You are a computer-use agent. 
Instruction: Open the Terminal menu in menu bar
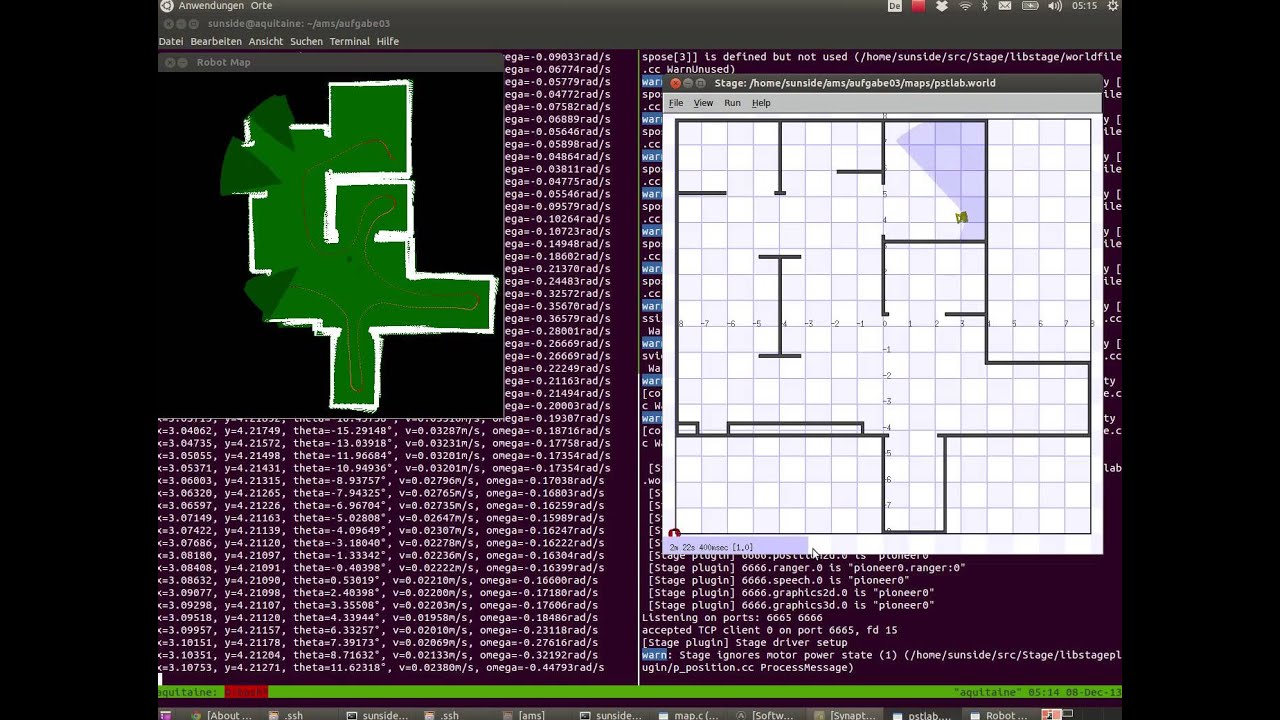point(350,41)
